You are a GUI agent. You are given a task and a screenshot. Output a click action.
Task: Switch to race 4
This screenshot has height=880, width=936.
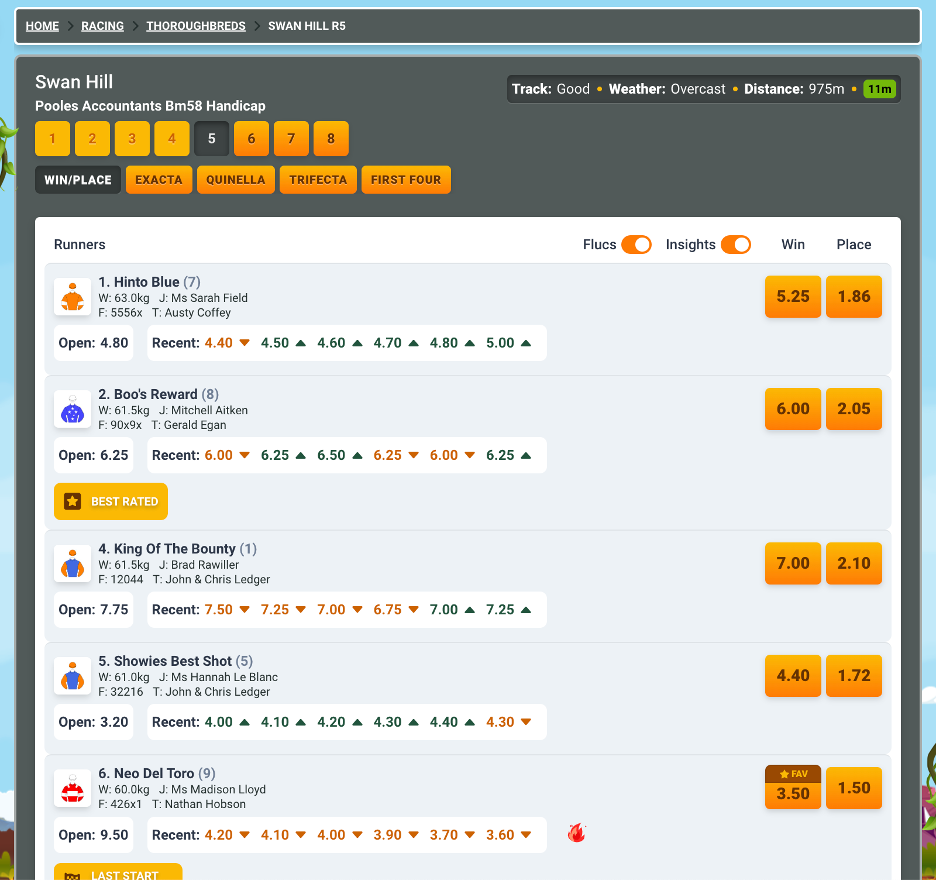click(172, 139)
